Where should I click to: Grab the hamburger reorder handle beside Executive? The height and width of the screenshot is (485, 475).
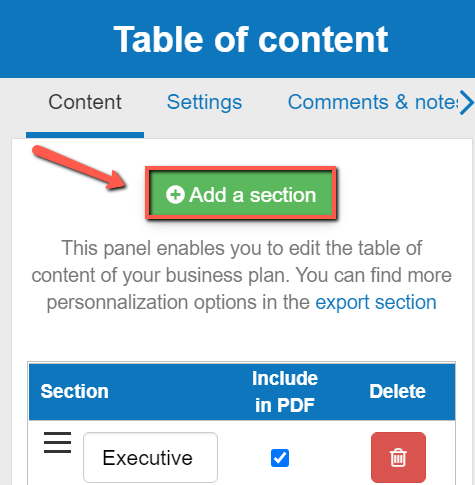[x=57, y=442]
